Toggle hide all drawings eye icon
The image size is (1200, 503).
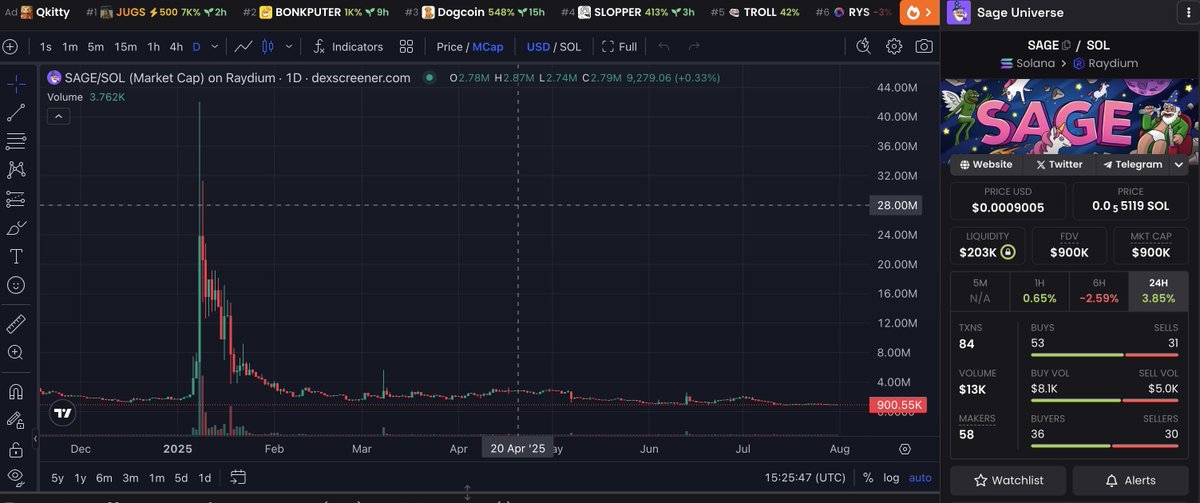coord(16,478)
